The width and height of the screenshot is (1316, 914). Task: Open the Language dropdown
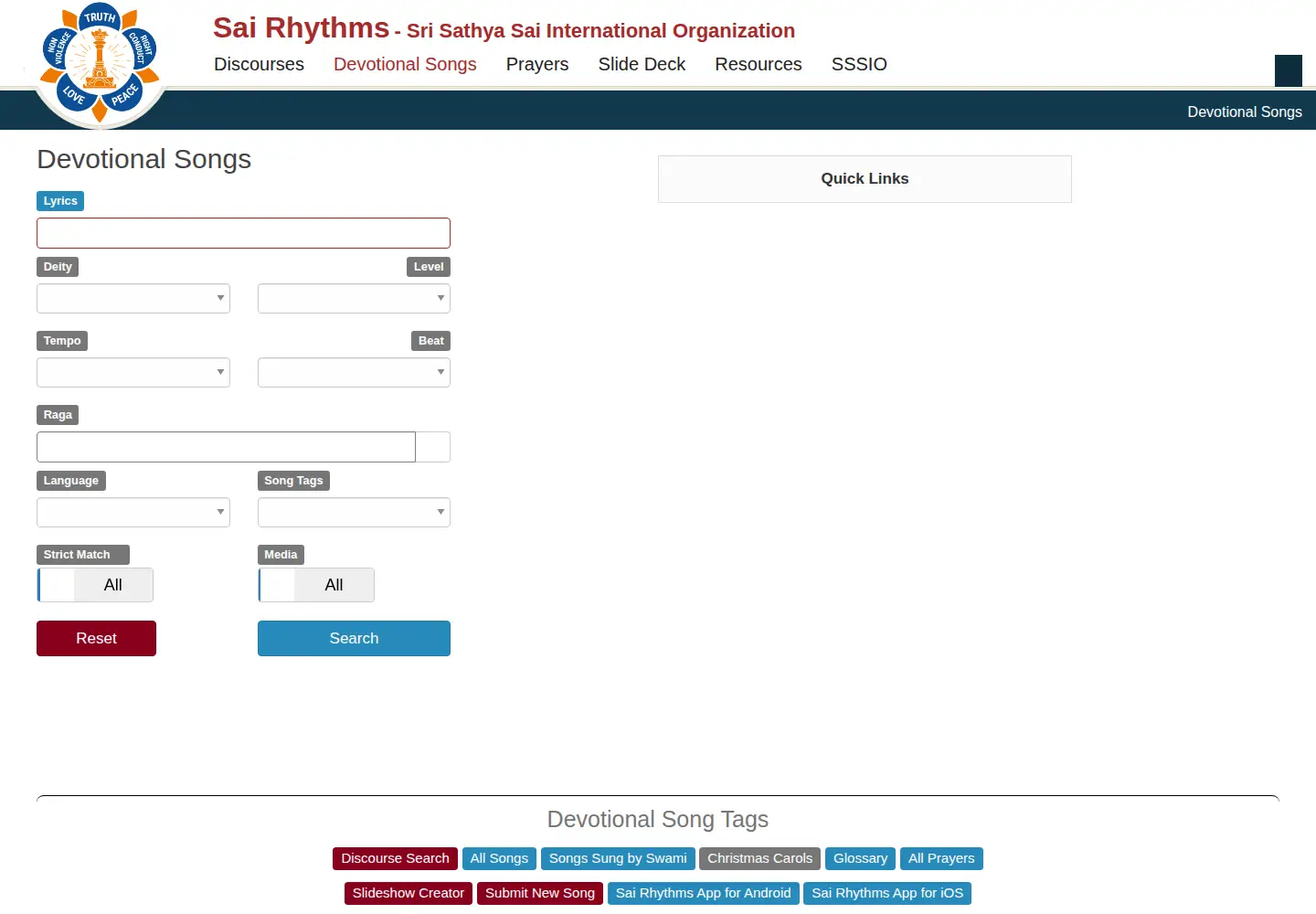[x=133, y=512]
